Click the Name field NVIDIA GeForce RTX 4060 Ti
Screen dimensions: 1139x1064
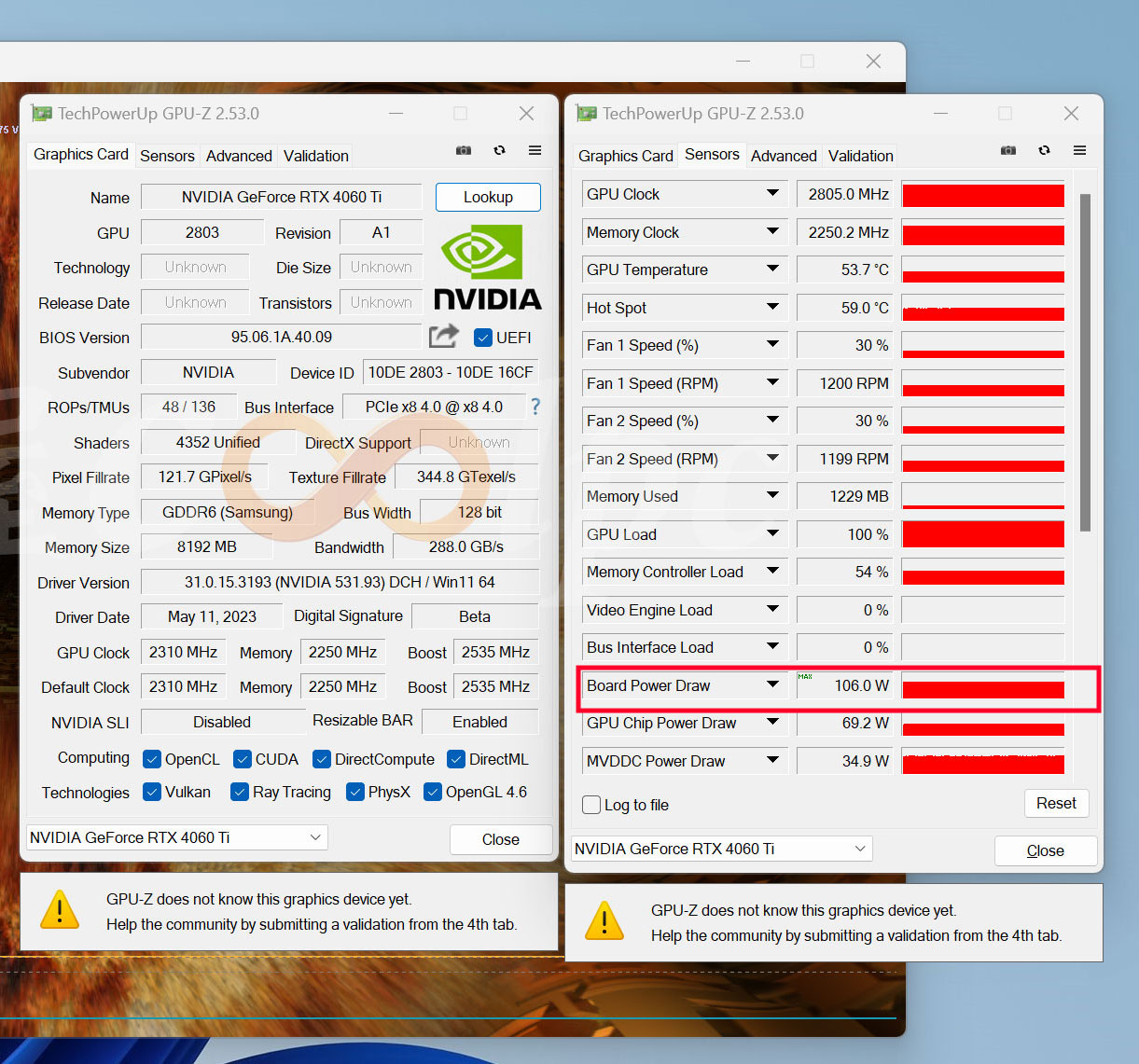coord(282,197)
